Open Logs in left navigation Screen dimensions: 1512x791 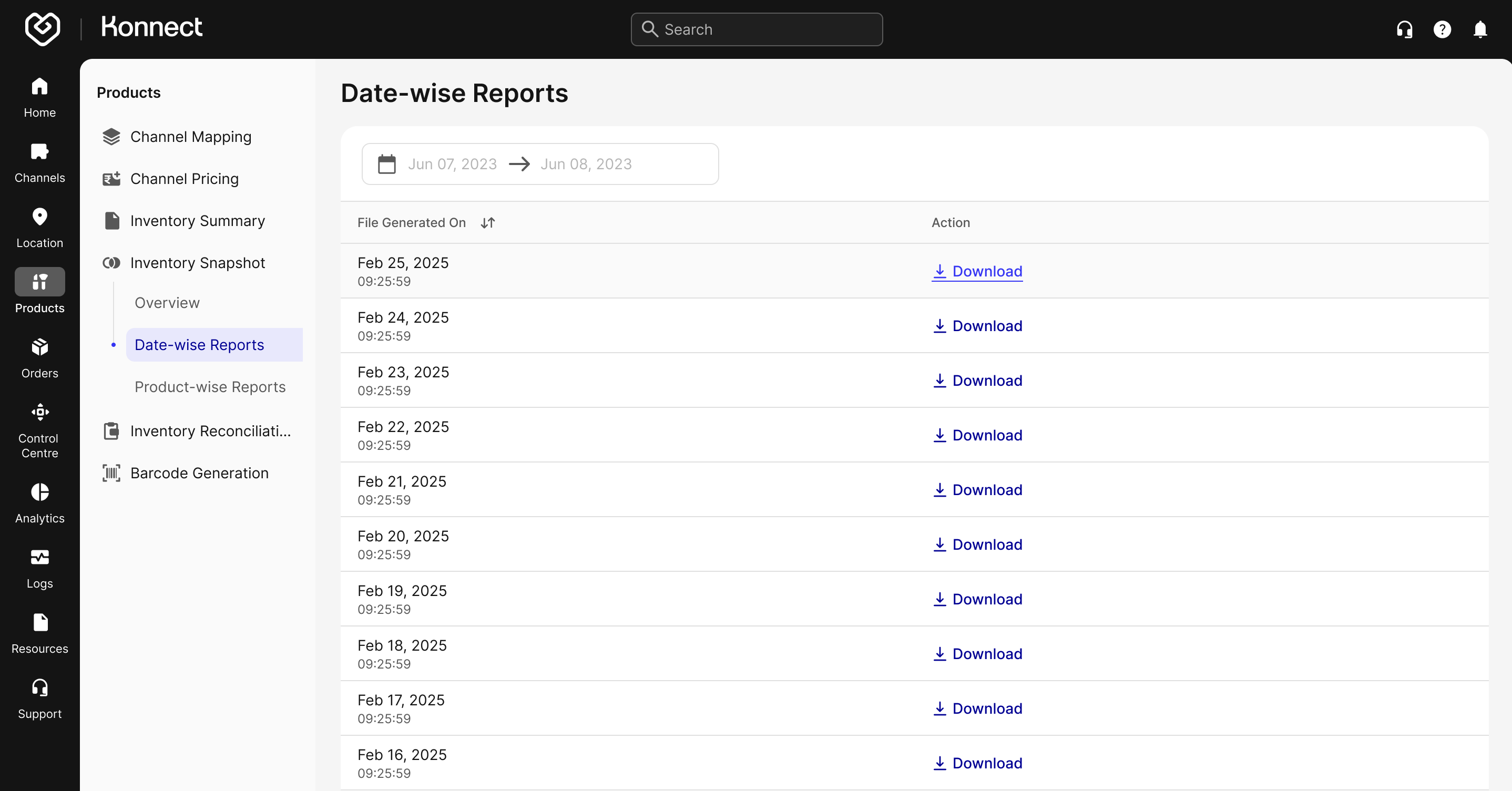[x=39, y=569]
